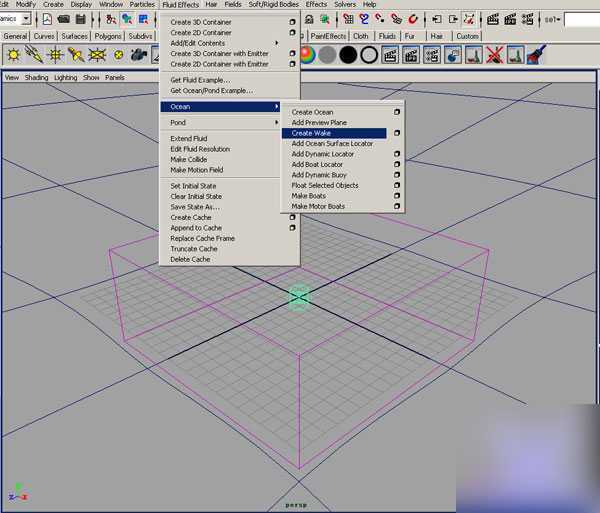Expand the Ocean submenu
600x513 pixels.
click(220, 107)
